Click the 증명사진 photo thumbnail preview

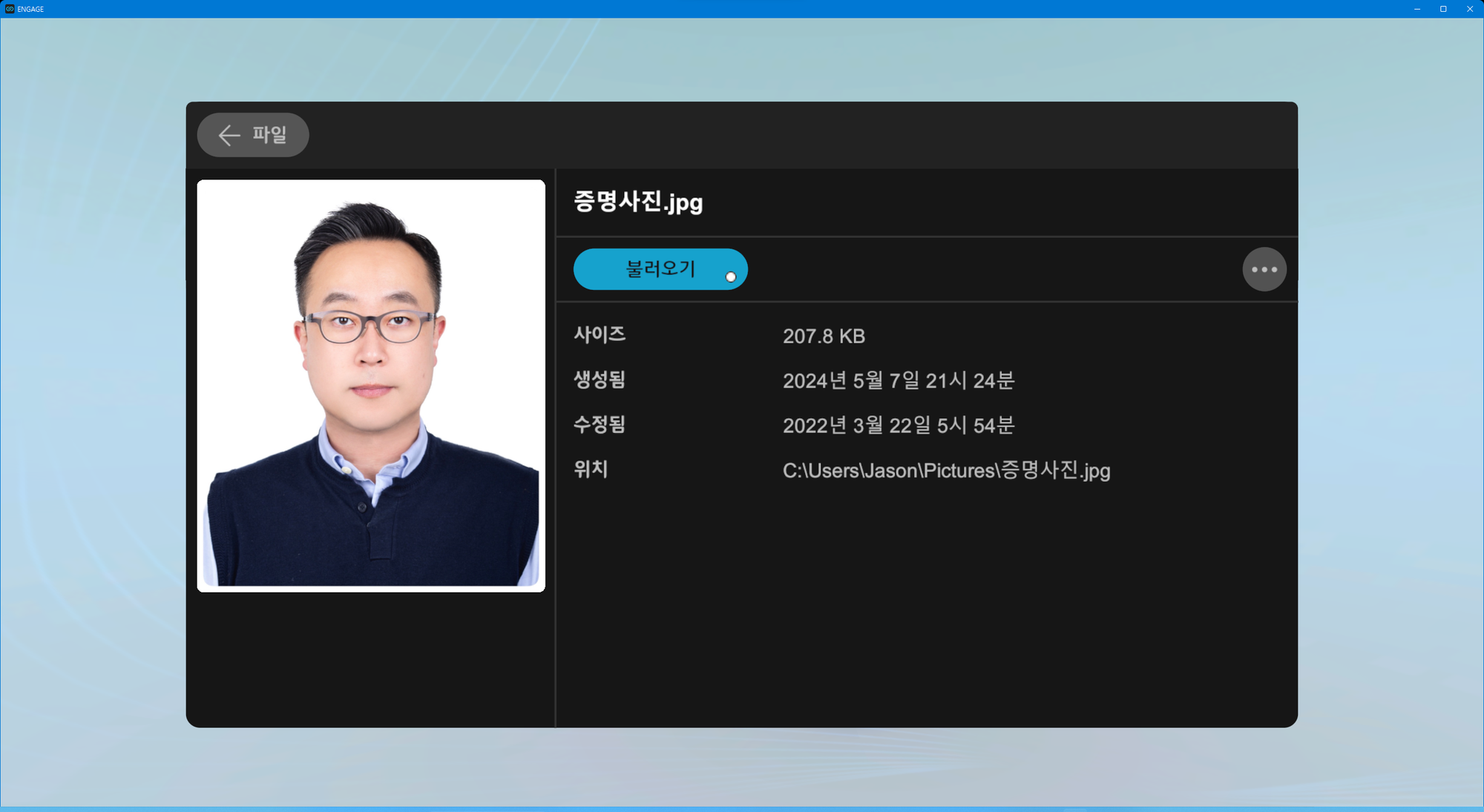(371, 386)
